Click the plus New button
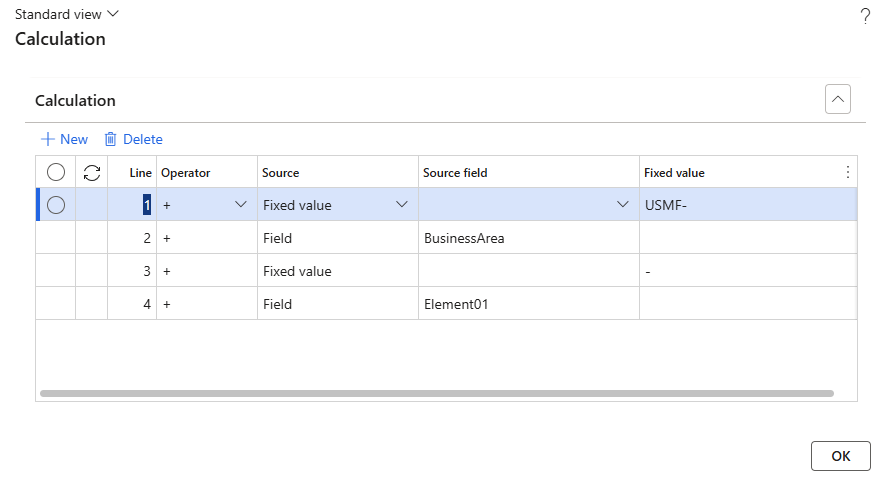Image resolution: width=892 pixels, height=479 pixels. 64,139
